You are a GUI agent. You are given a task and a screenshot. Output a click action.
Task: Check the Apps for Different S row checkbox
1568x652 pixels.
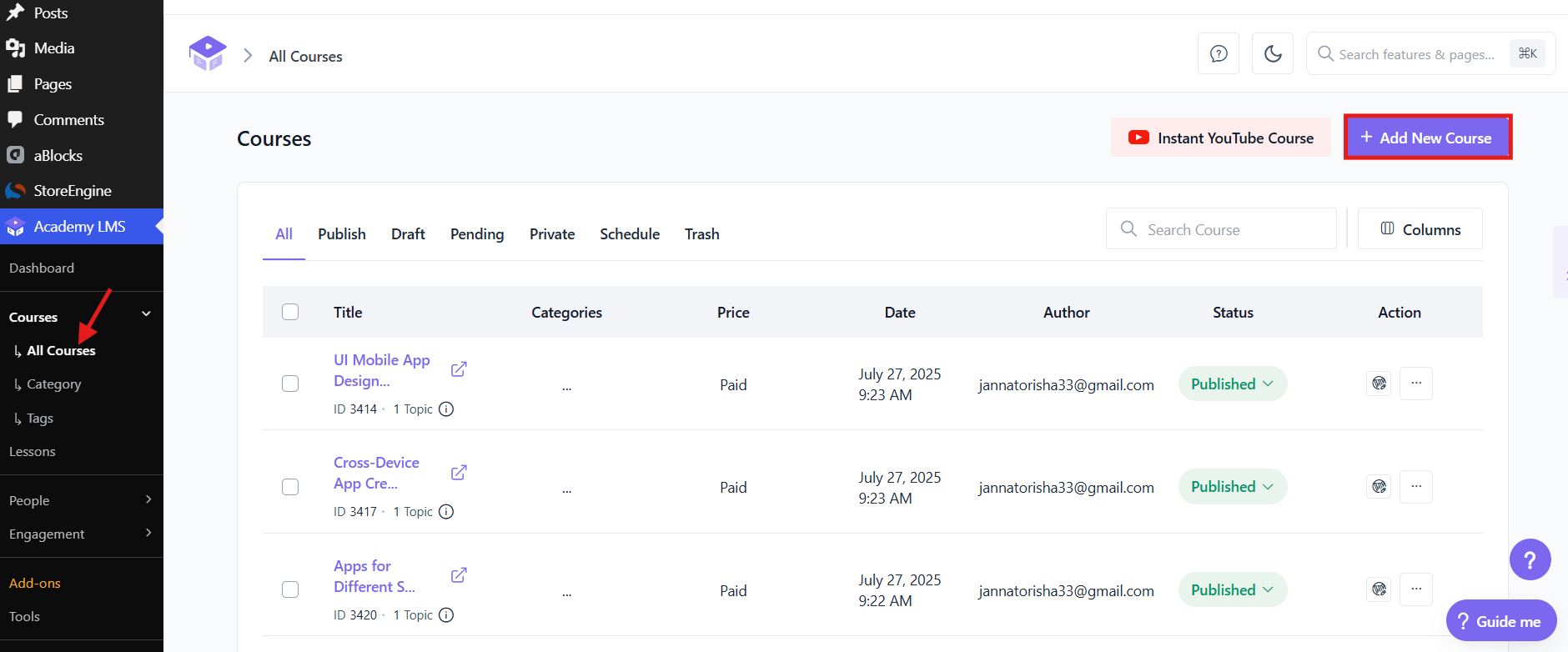[x=290, y=589]
